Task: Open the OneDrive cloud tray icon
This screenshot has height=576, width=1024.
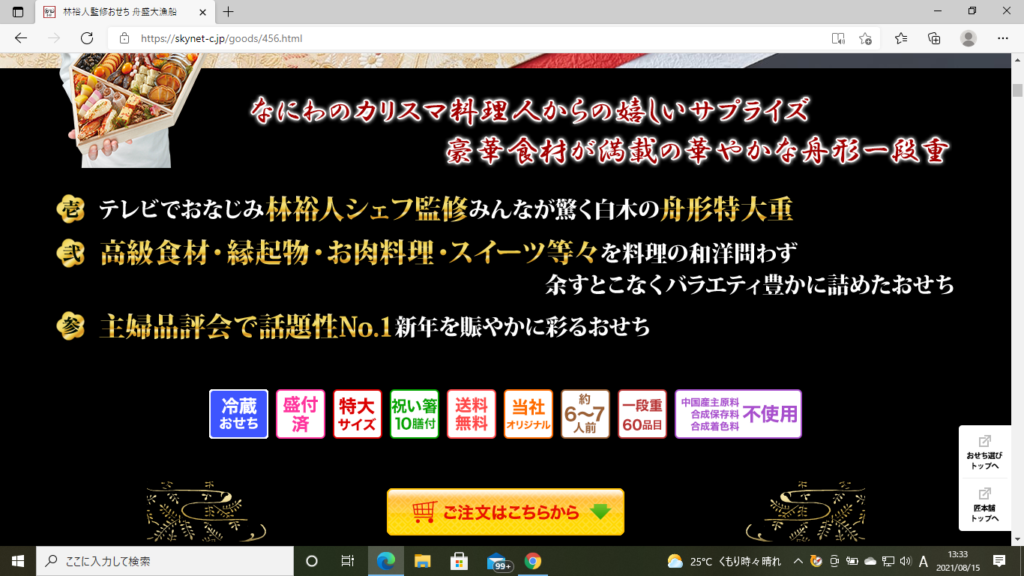Action: [x=871, y=561]
